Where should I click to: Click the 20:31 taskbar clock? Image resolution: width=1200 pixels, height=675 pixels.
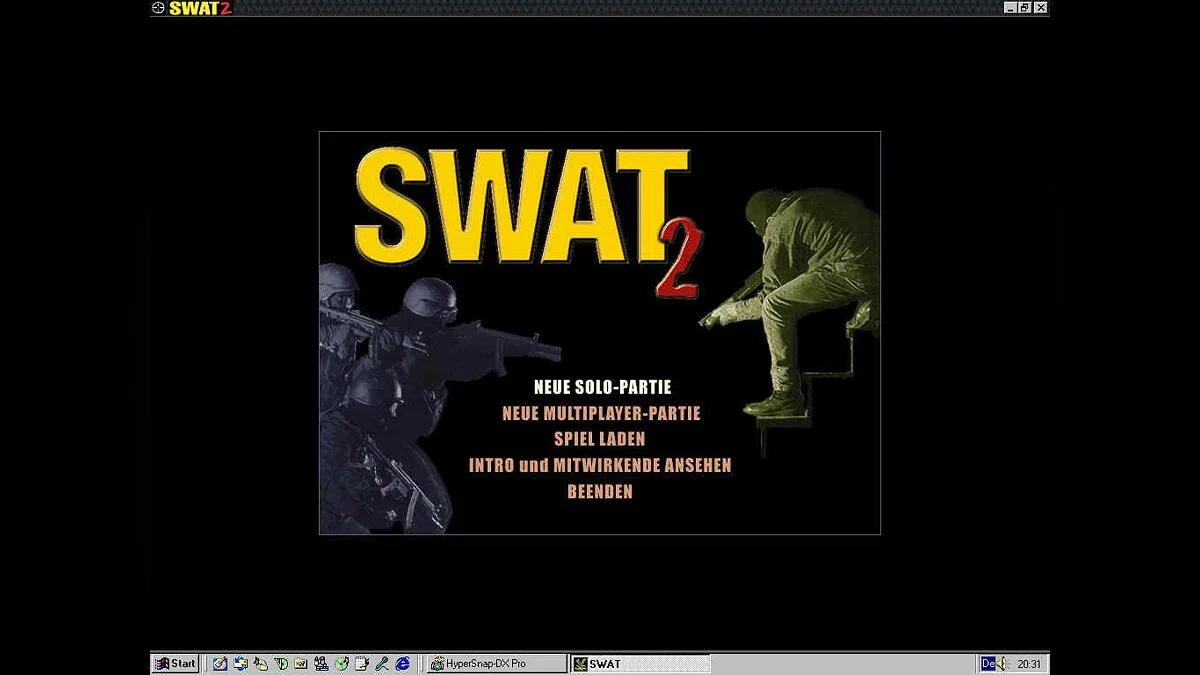tap(1029, 664)
